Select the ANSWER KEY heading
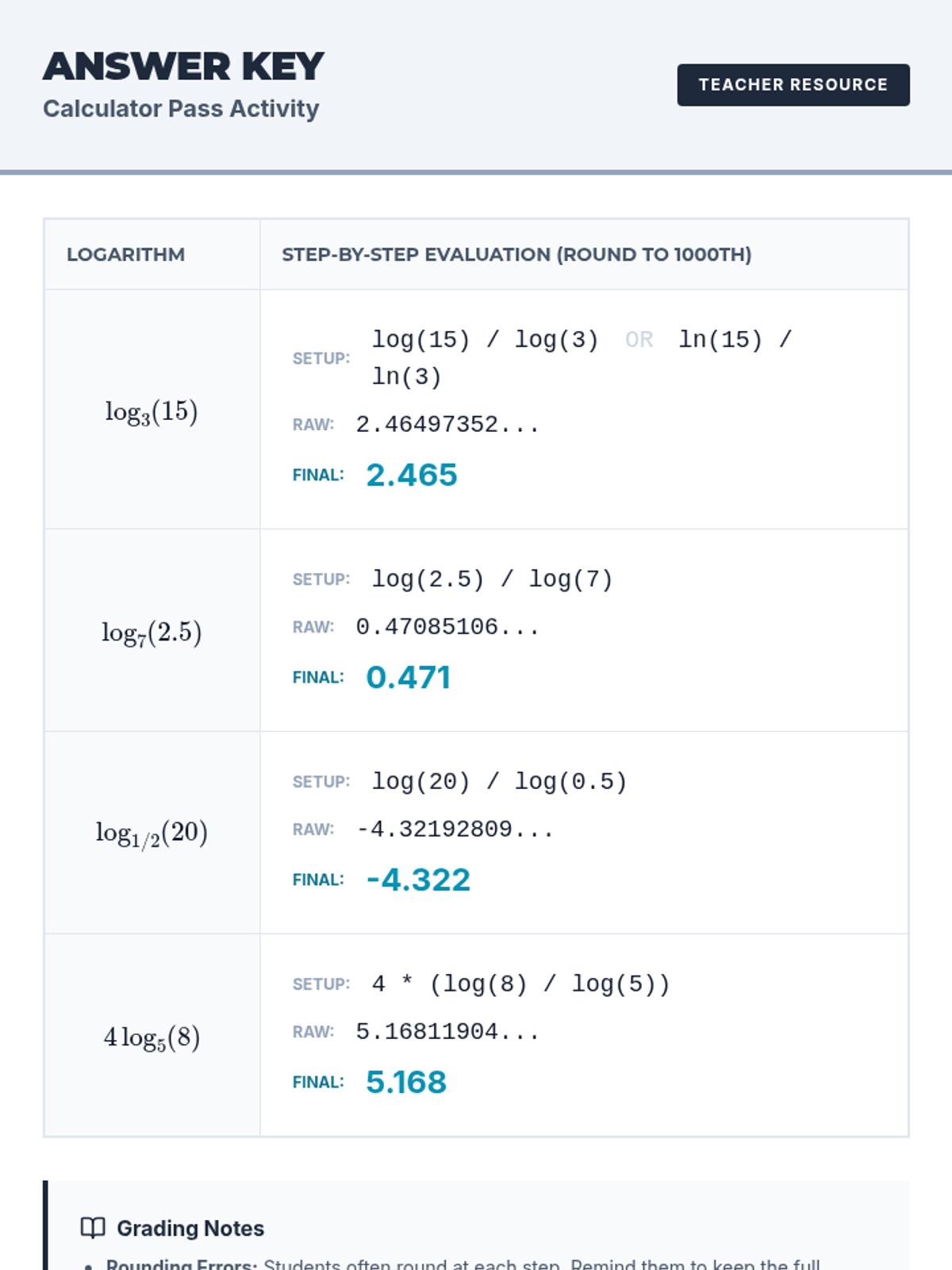This screenshot has width=952, height=1270. click(x=183, y=67)
